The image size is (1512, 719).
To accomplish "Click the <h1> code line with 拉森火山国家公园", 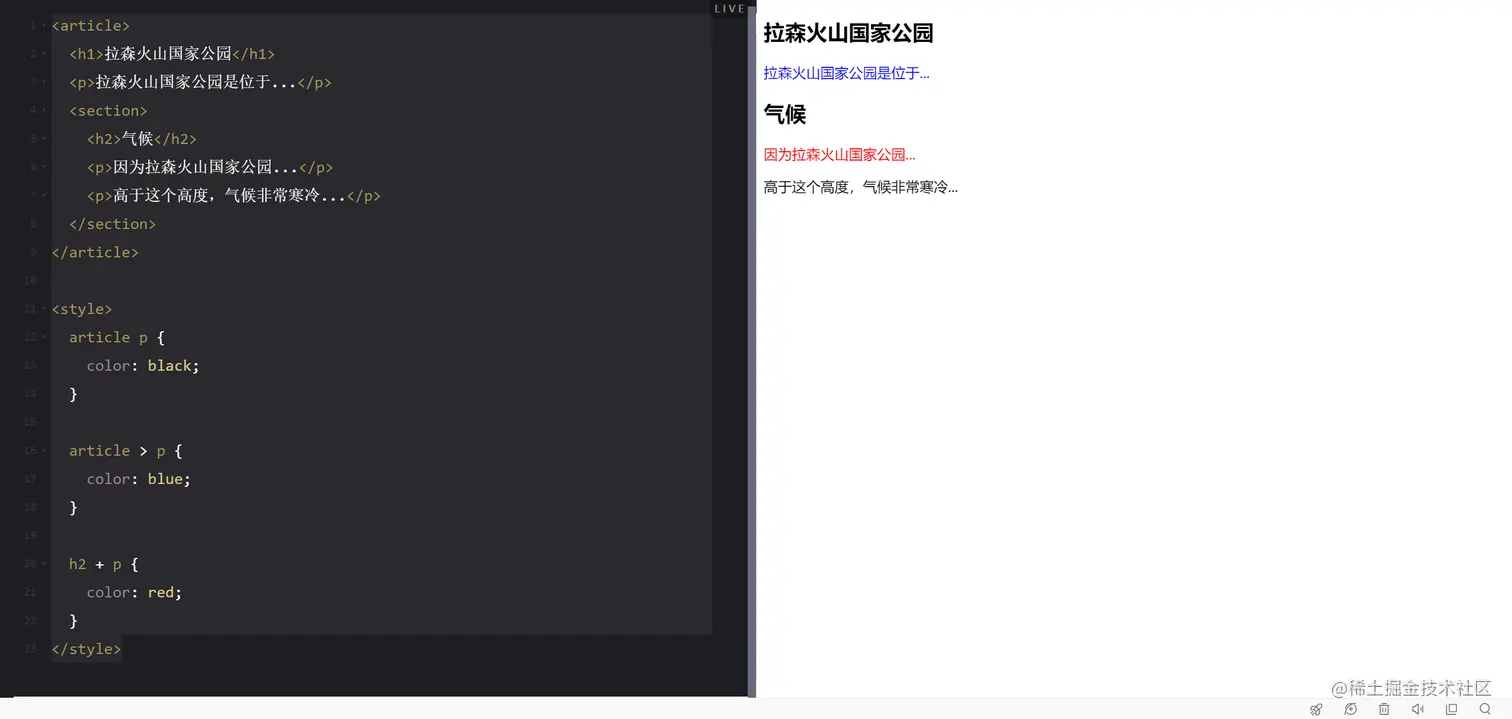I will (172, 54).
